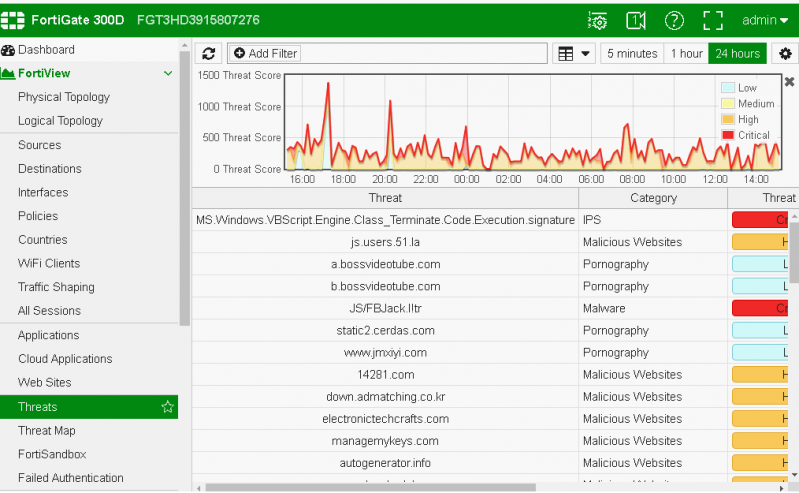Click the Malware category cell

tap(653, 308)
